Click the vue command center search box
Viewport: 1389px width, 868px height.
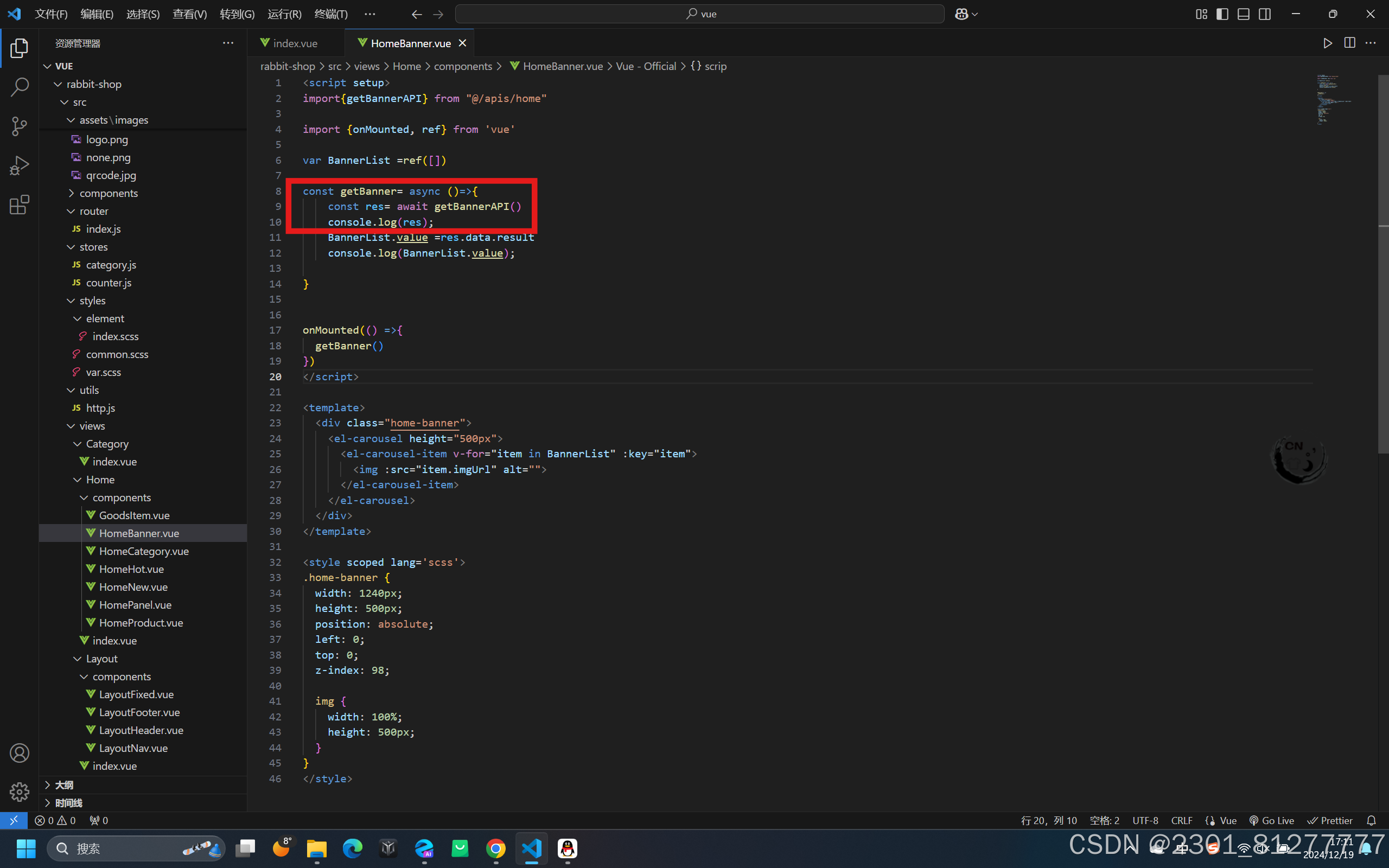pos(699,14)
